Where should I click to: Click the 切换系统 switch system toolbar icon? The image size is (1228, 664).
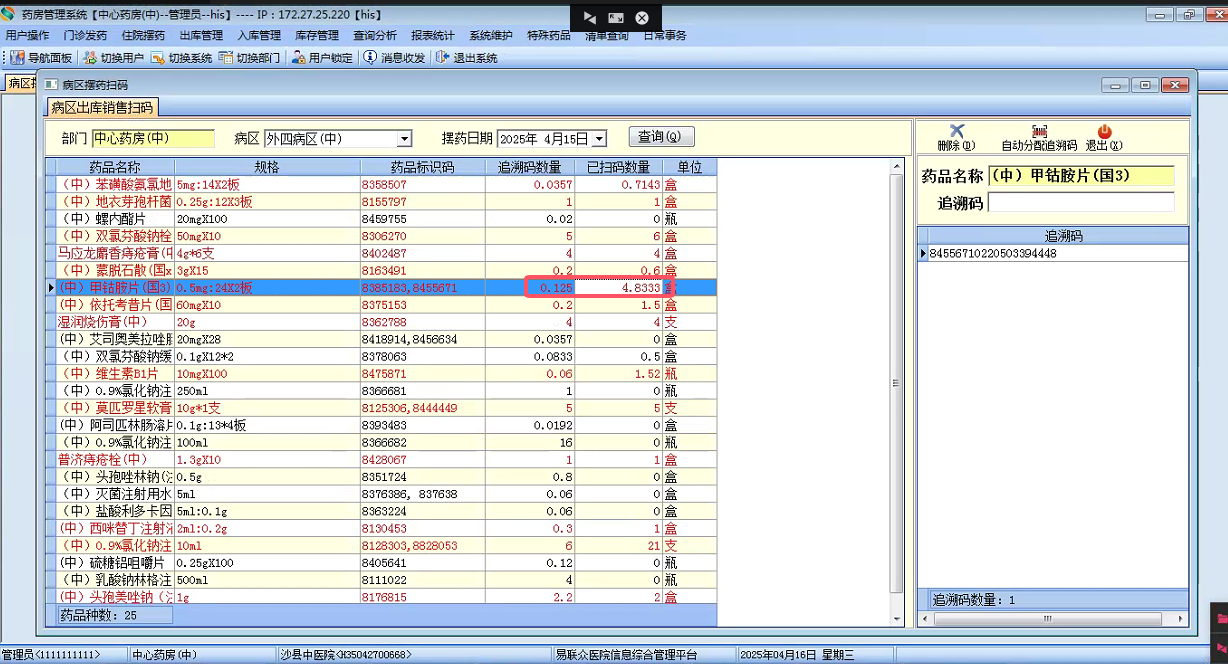point(158,58)
